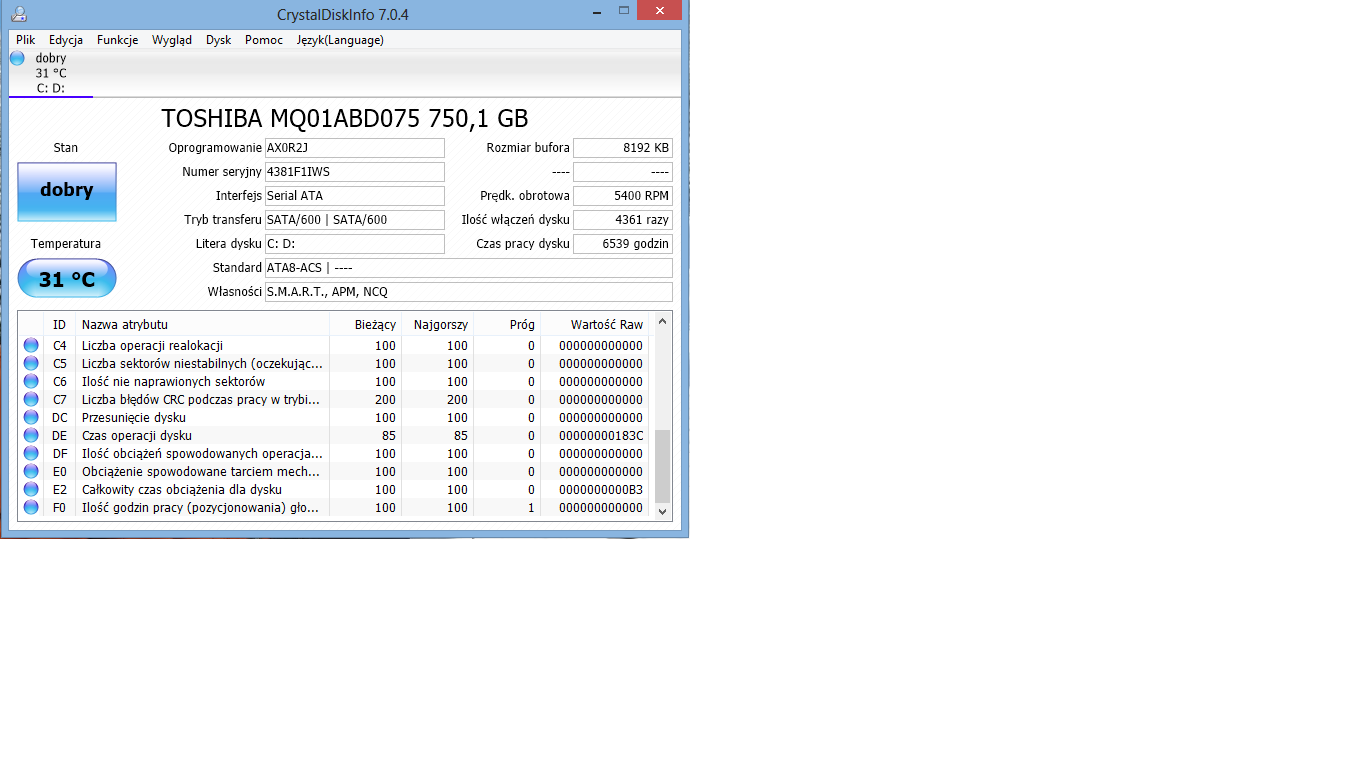Click the transfer mode field SATA/600
The image size is (1366, 768).
pyautogui.click(x=354, y=220)
